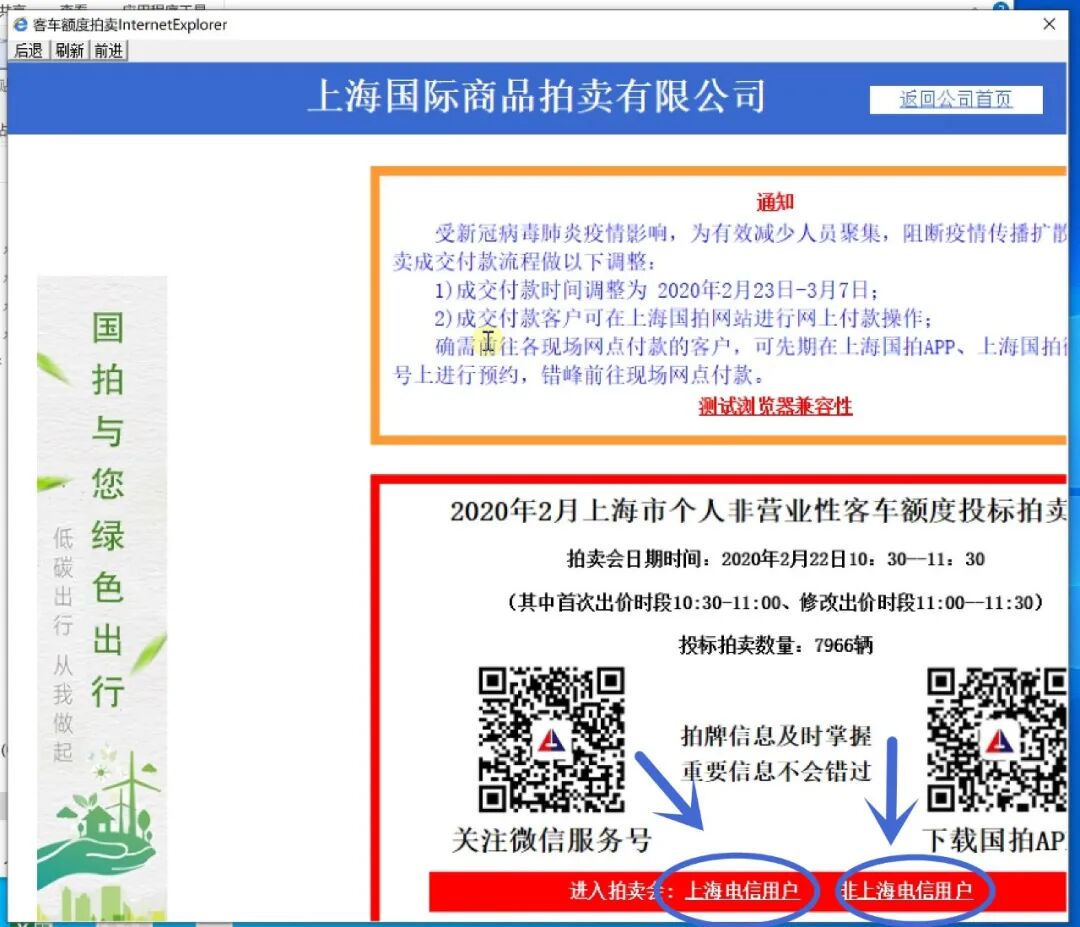
Task: Open the 测试浏览器兼容性 link
Action: [776, 406]
